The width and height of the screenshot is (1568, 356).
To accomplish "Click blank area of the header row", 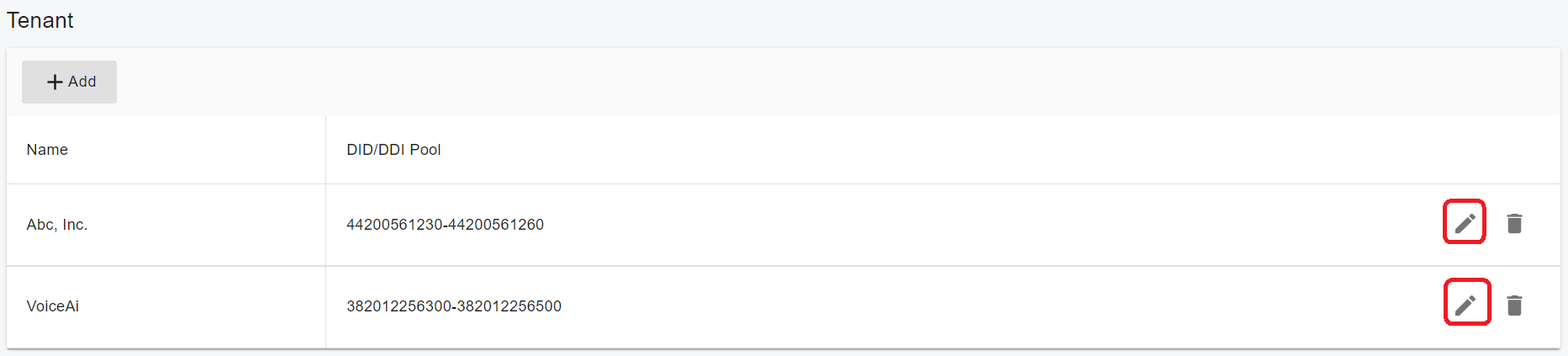I will coord(925,150).
